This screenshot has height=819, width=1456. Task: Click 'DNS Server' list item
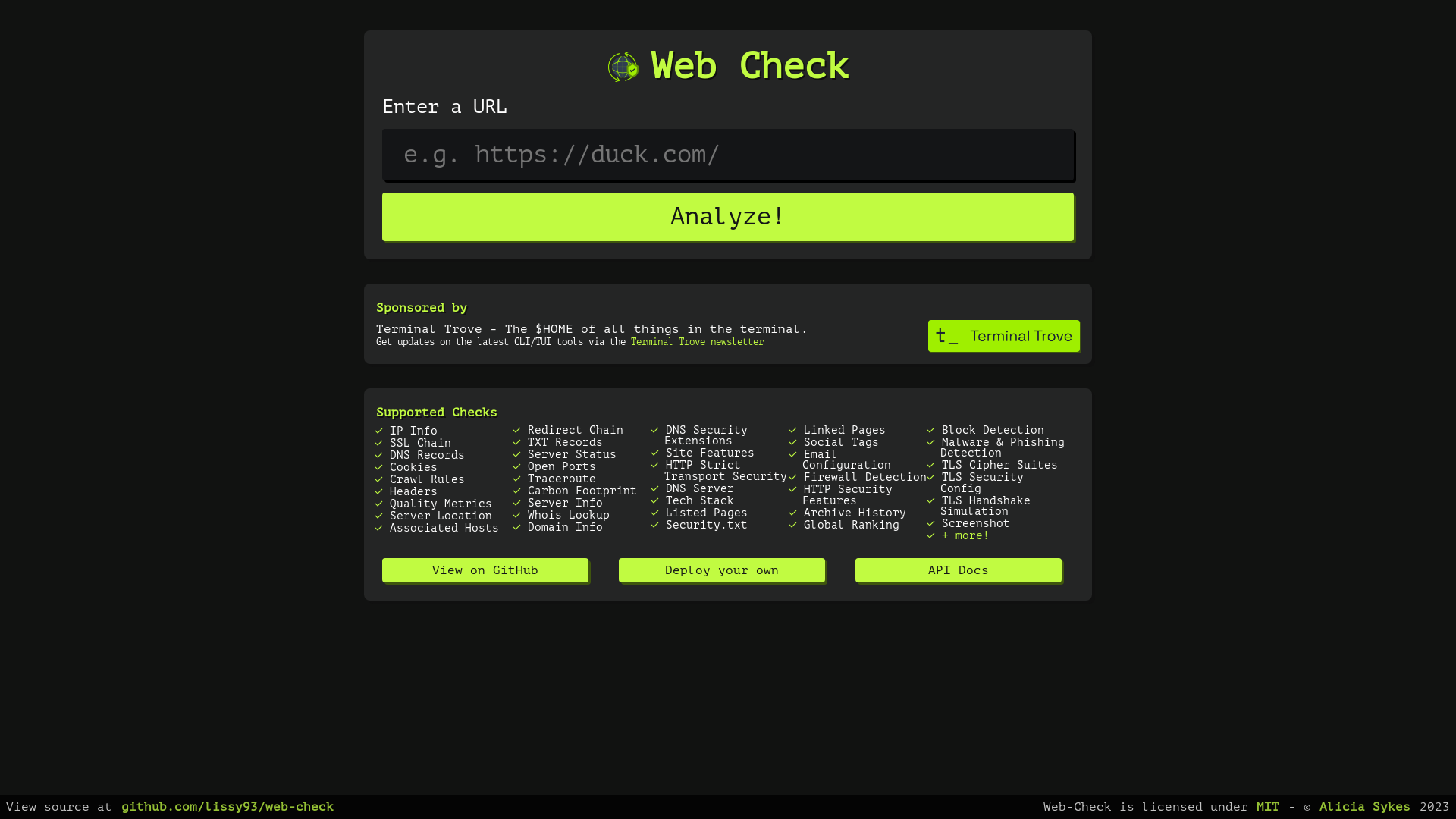click(x=700, y=488)
